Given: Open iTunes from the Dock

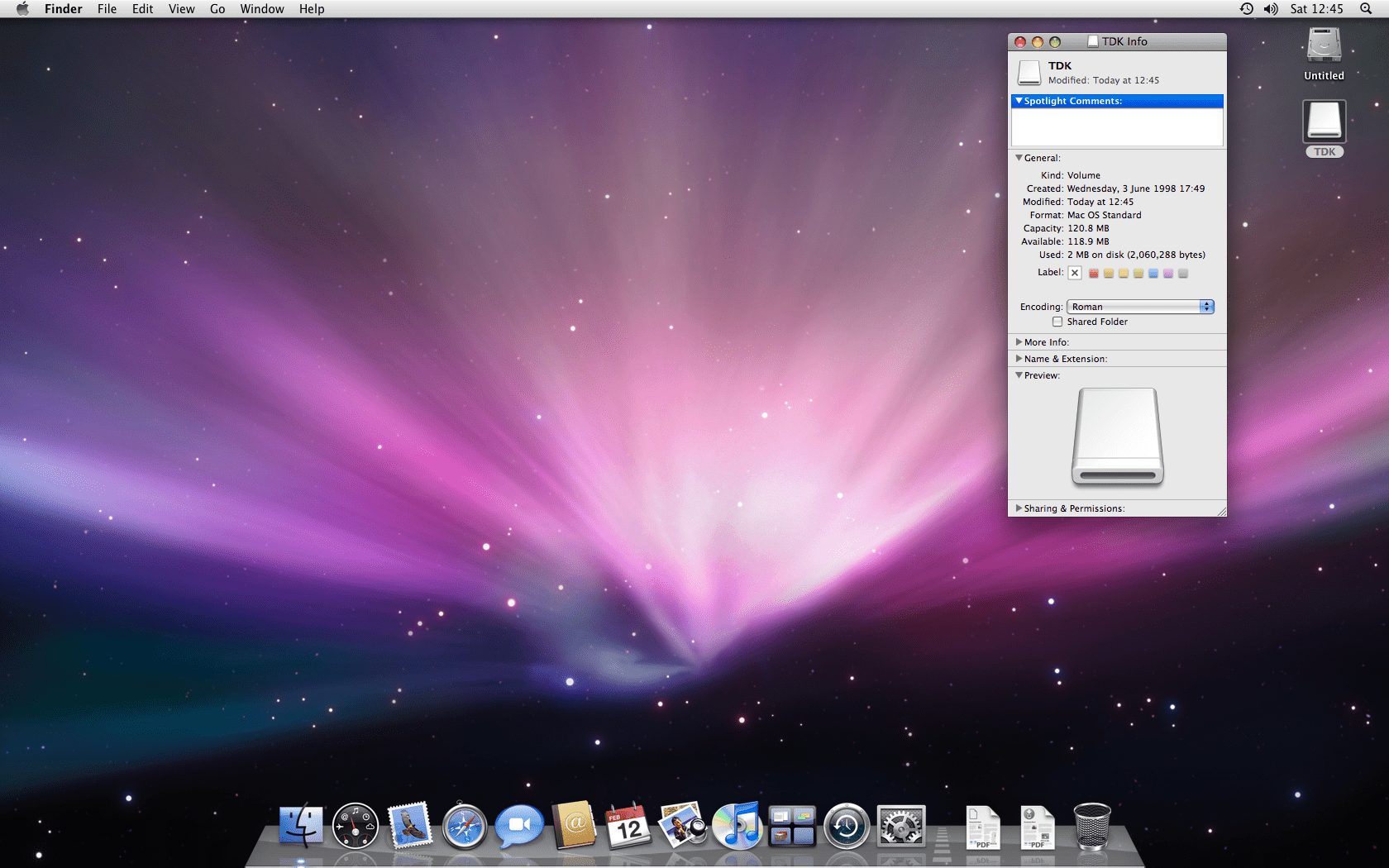Looking at the screenshot, I should [x=737, y=826].
